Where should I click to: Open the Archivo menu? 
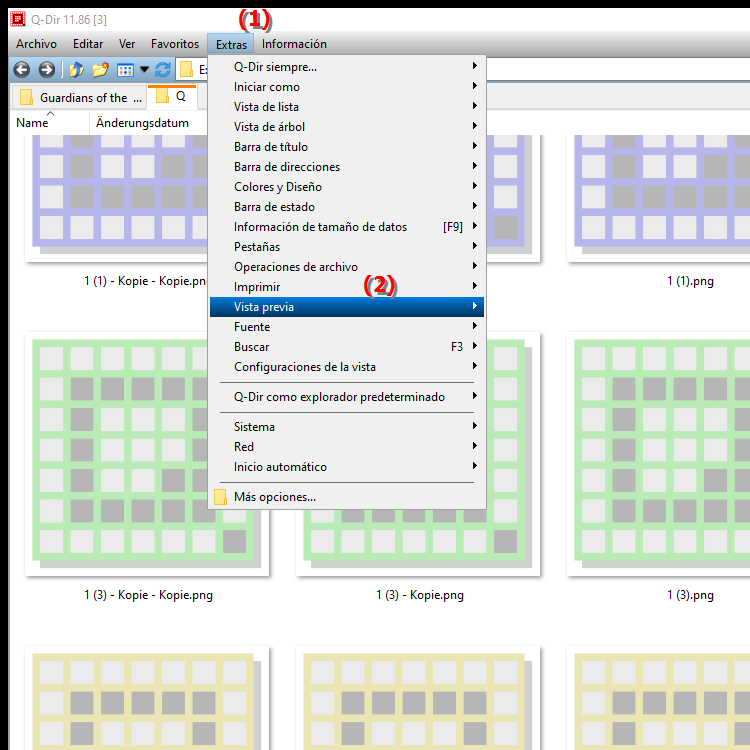[x=36, y=44]
